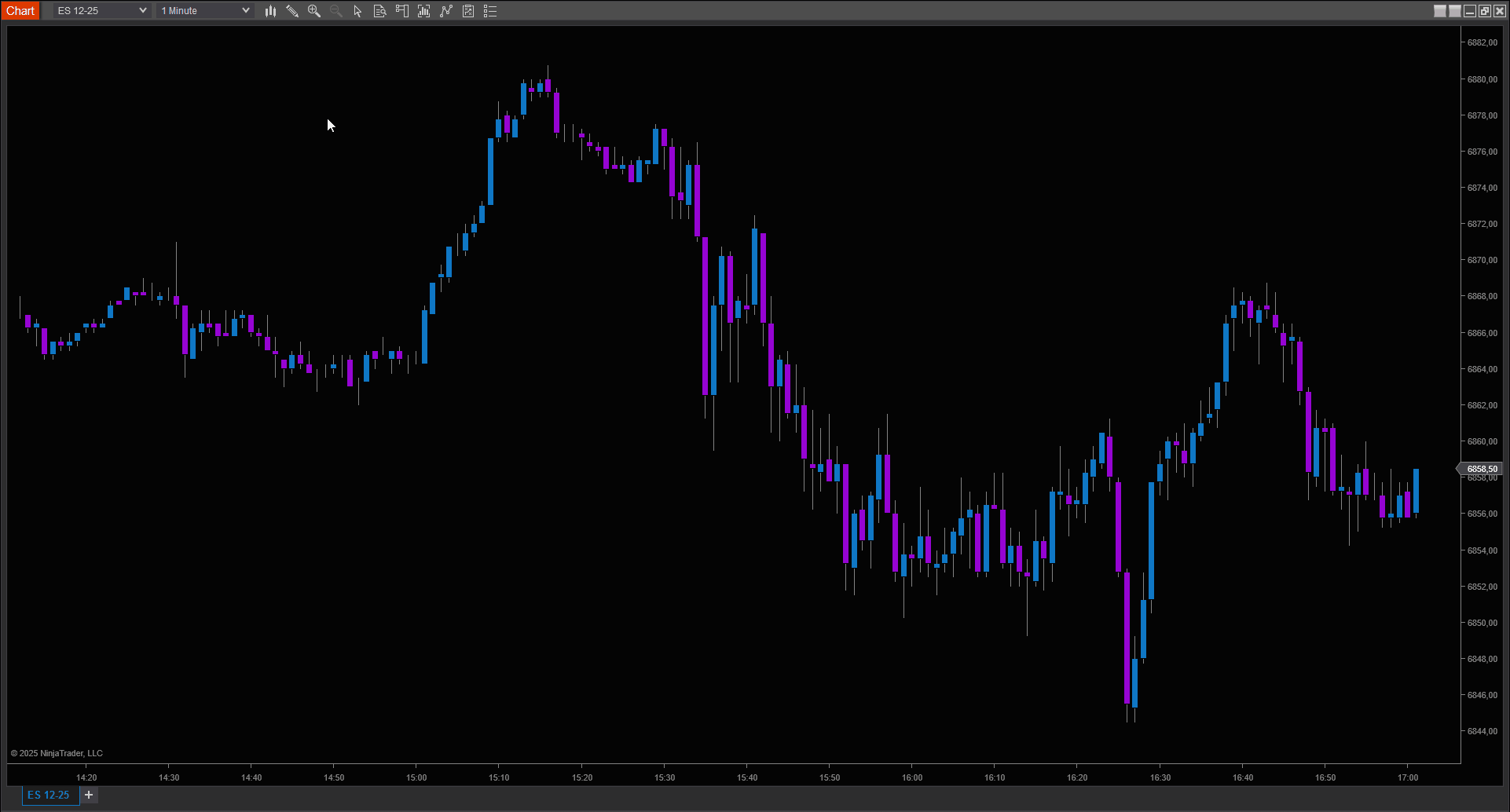Expand the ES 12-25 instrument dropdown

pyautogui.click(x=101, y=11)
